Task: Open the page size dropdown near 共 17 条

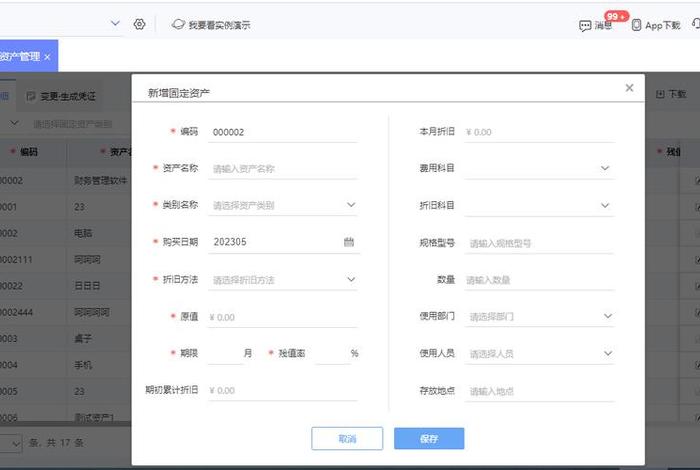Action: tap(11, 443)
